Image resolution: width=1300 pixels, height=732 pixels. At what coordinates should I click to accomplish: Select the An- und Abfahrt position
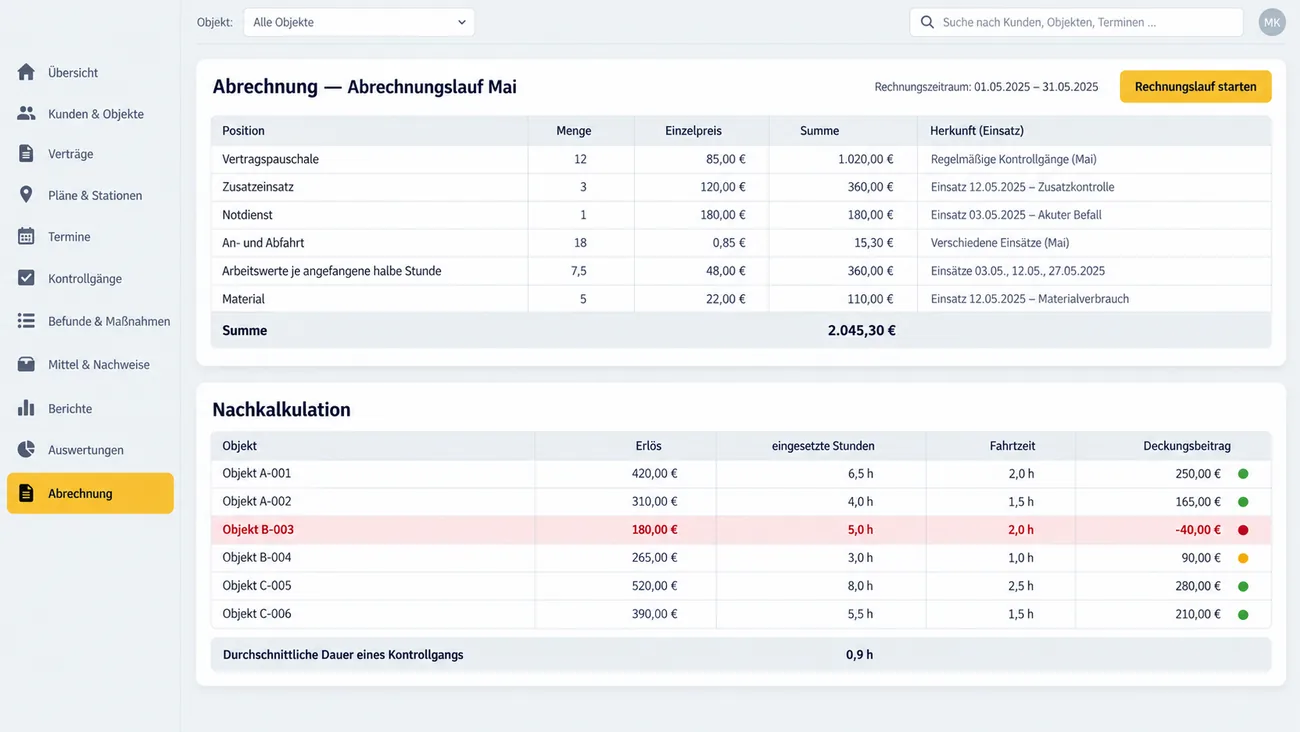[740, 243]
